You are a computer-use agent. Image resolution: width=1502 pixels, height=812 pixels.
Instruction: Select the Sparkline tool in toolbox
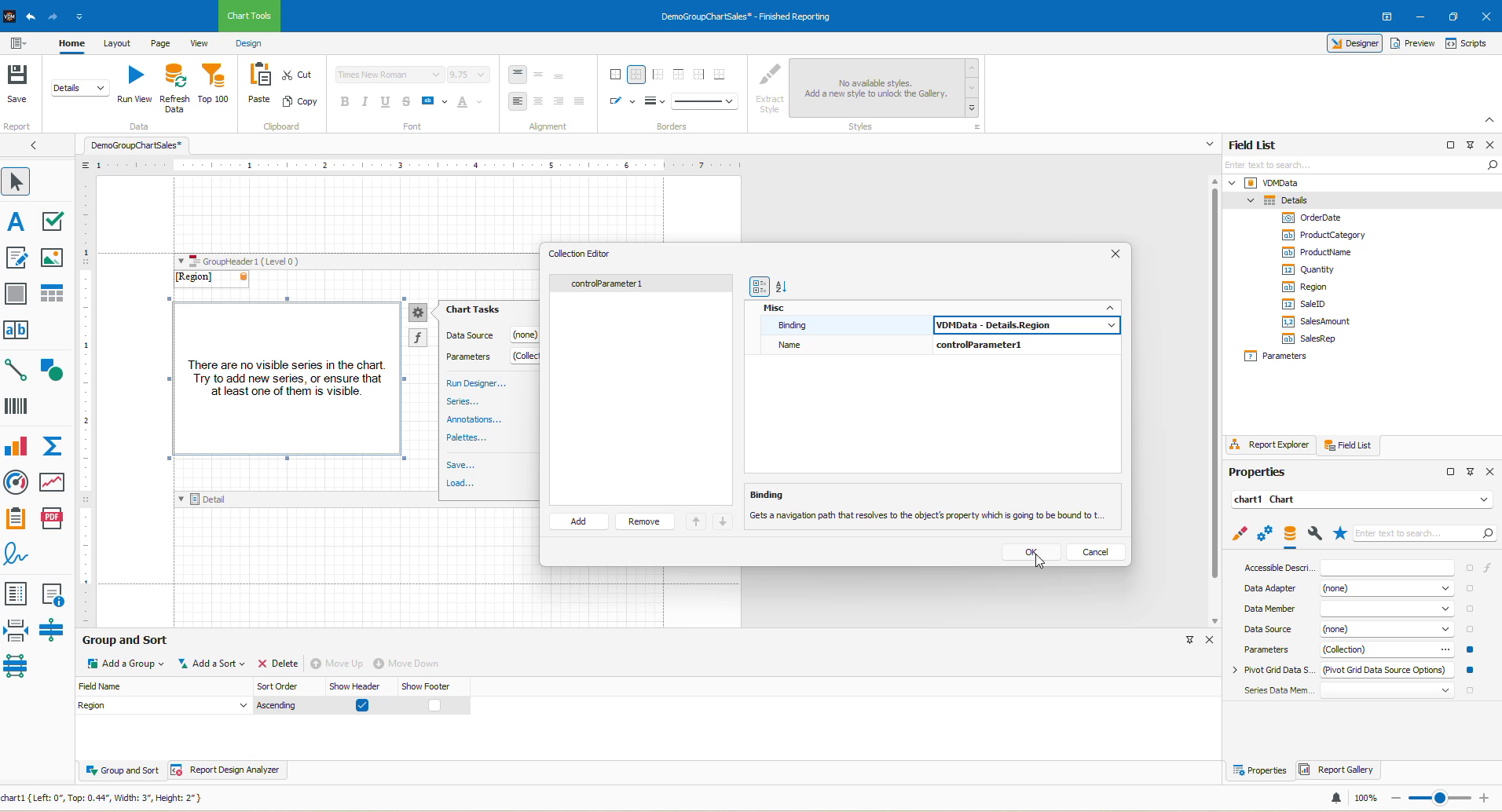(x=52, y=482)
